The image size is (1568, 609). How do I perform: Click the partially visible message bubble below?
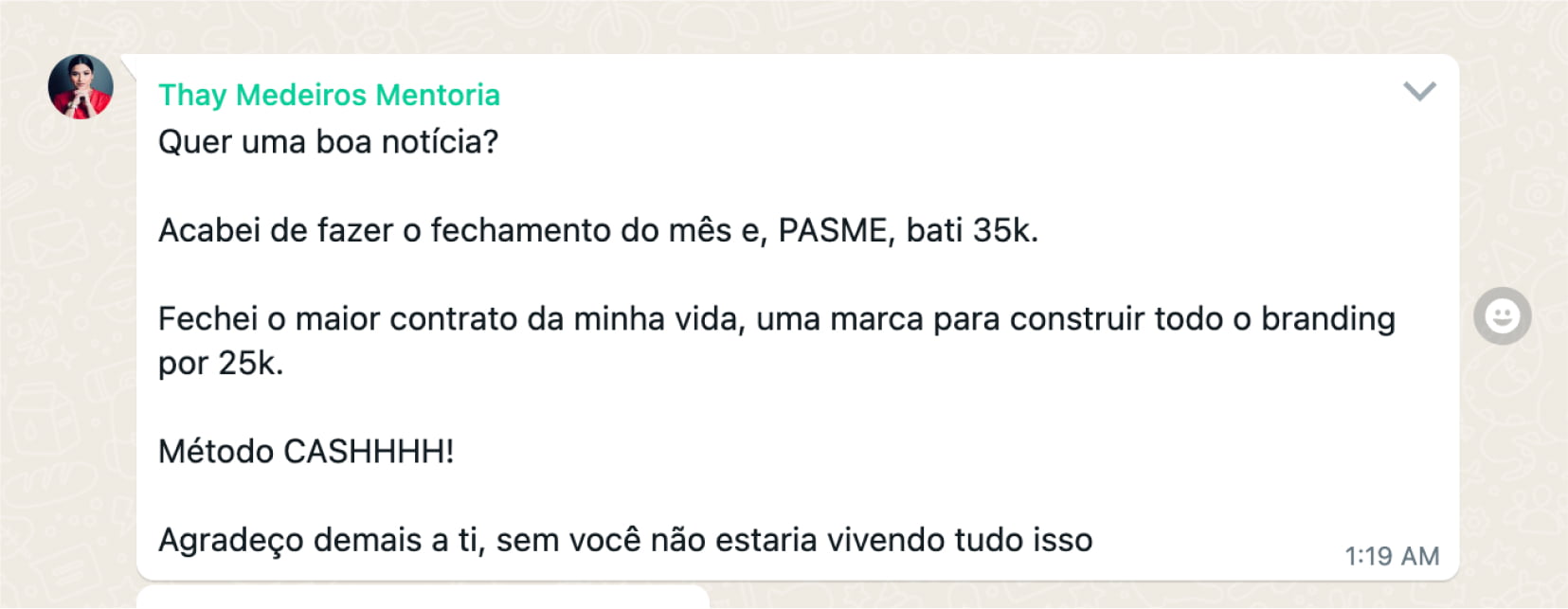[x=423, y=597]
